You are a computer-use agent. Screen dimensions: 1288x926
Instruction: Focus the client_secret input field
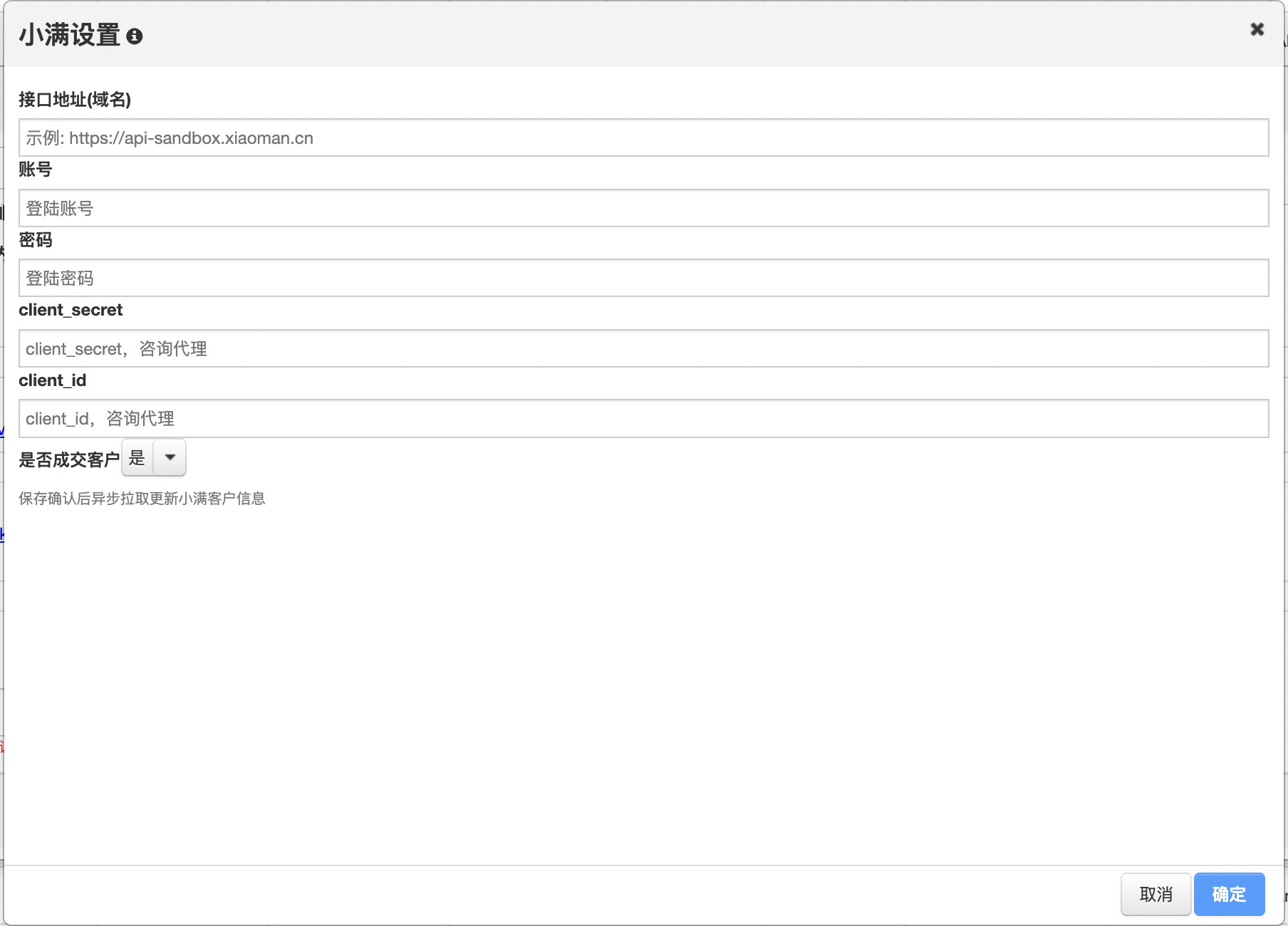(643, 348)
